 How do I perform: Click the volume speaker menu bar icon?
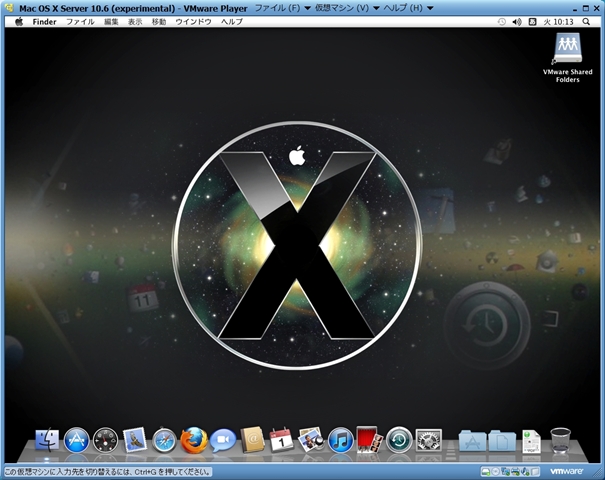[x=517, y=22]
